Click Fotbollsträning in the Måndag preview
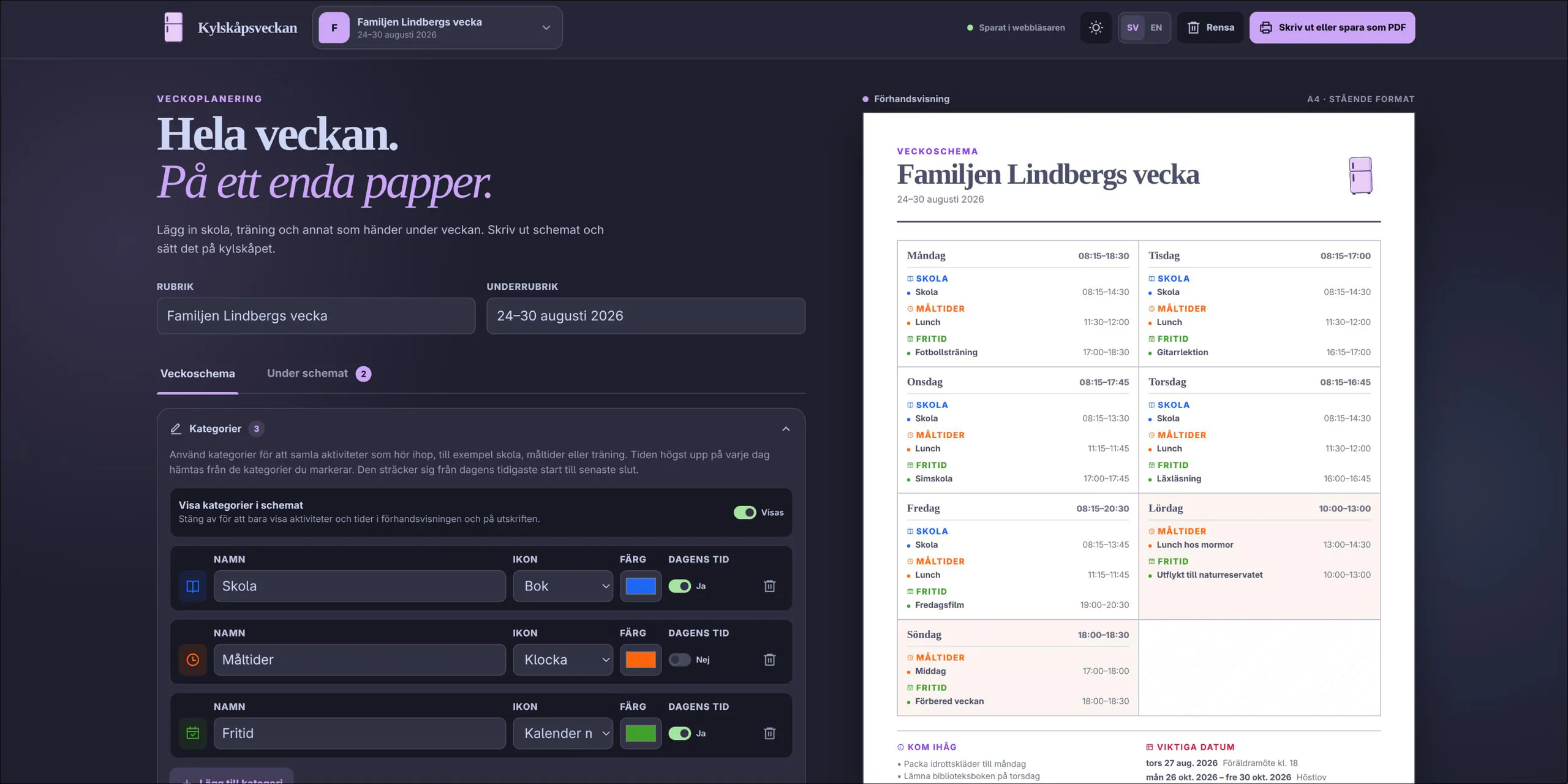The width and height of the screenshot is (1568, 784). coord(946,352)
